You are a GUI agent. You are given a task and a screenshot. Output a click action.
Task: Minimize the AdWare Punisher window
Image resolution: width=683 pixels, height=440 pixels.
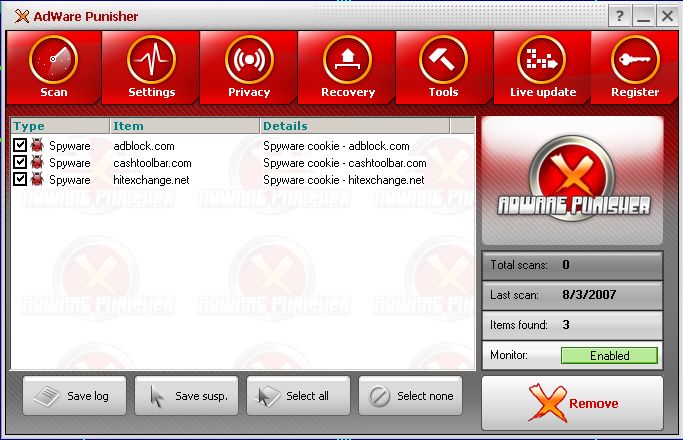tap(643, 17)
